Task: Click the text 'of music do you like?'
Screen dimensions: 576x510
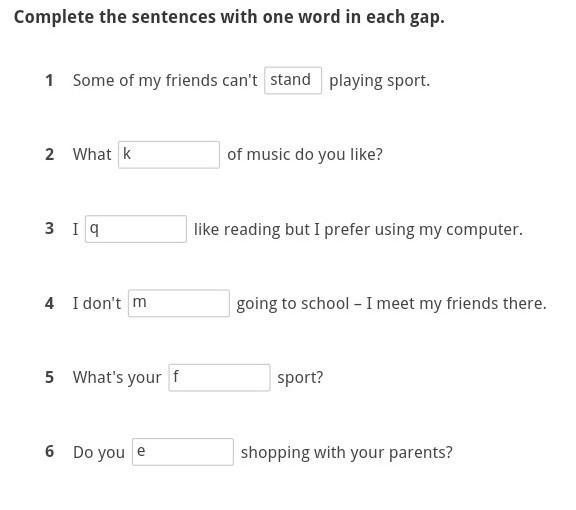Action: tap(305, 155)
